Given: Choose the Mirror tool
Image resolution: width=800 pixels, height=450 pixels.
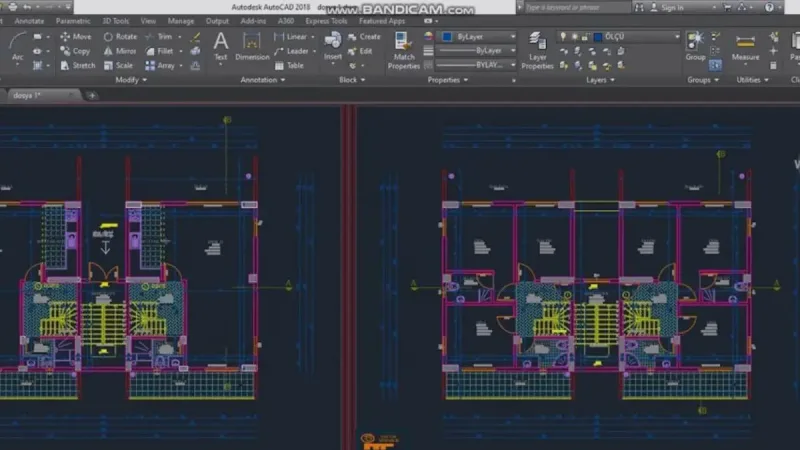Looking at the screenshot, I should (x=120, y=51).
